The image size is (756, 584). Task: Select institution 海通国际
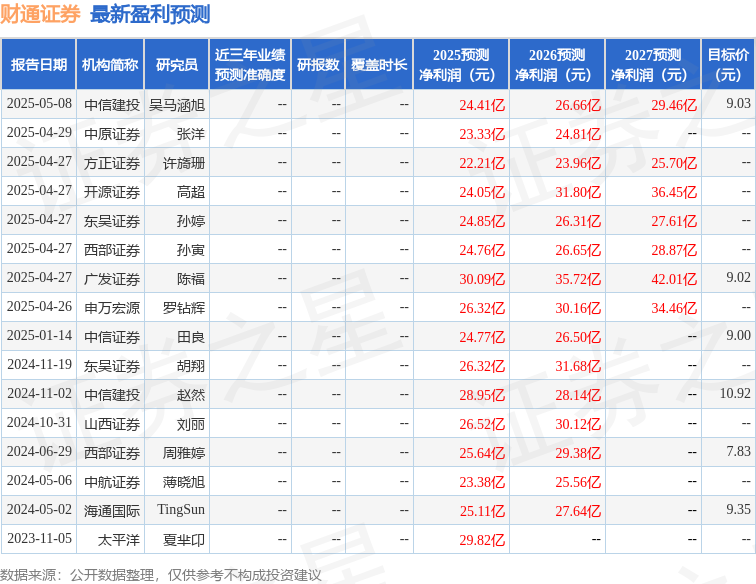(x=112, y=511)
